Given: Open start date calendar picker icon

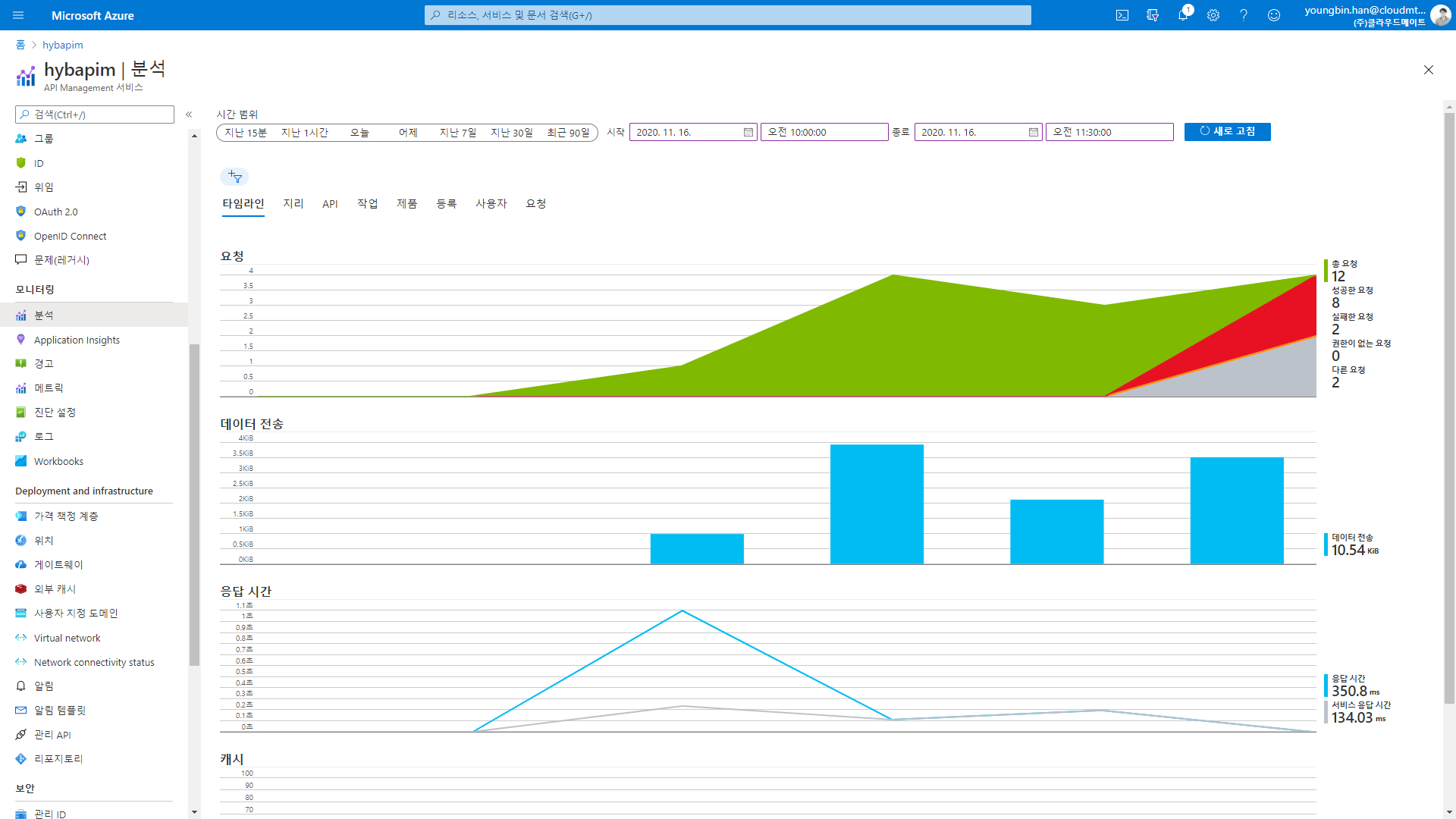Looking at the screenshot, I should [748, 132].
